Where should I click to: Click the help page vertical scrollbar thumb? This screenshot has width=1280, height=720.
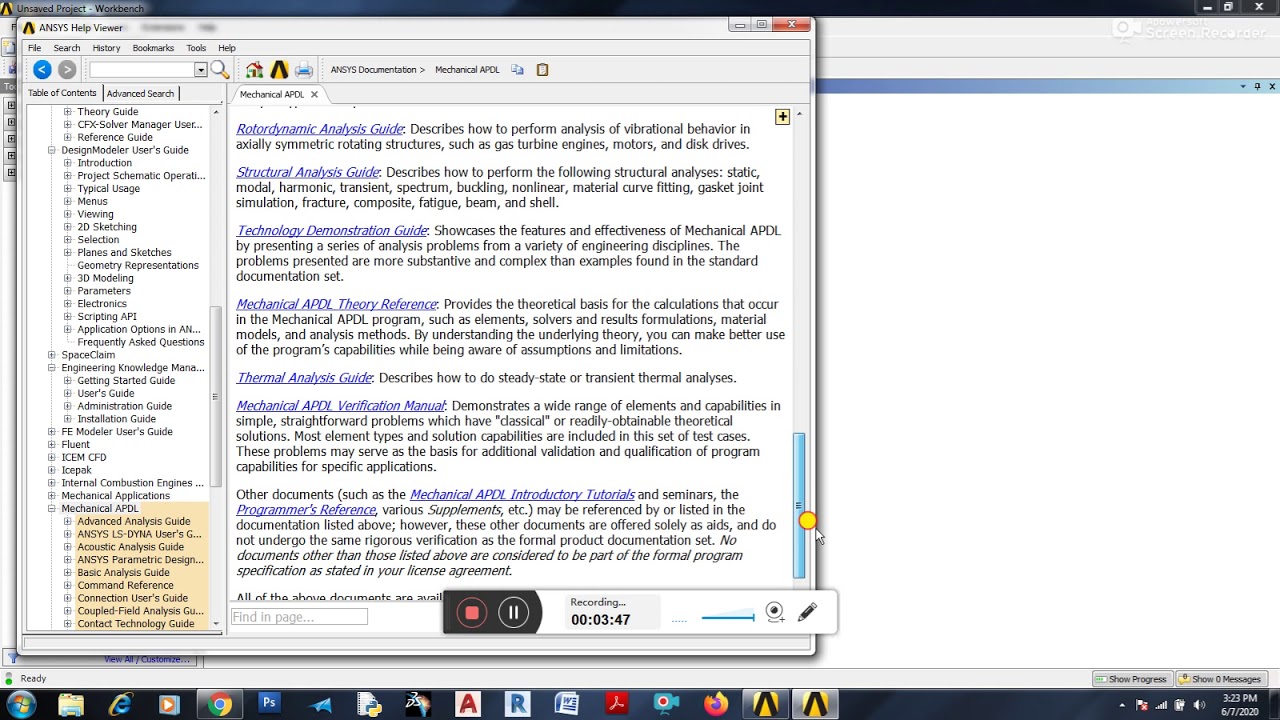point(798,504)
